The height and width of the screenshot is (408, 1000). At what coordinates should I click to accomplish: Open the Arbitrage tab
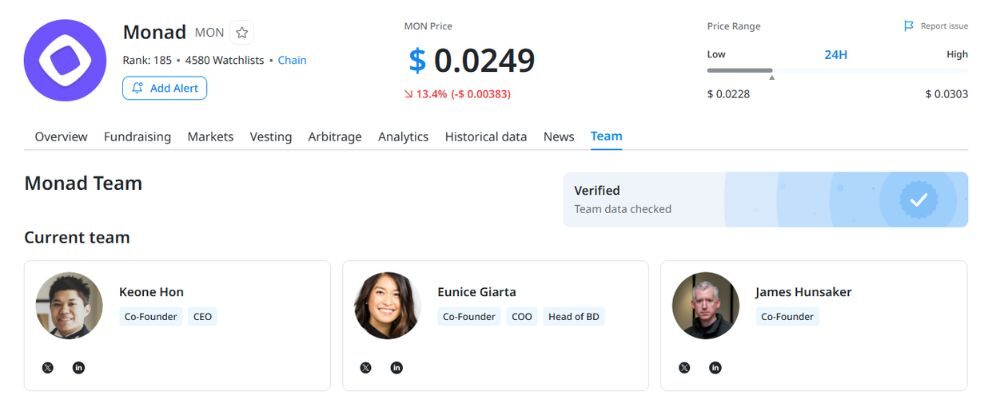pos(335,137)
